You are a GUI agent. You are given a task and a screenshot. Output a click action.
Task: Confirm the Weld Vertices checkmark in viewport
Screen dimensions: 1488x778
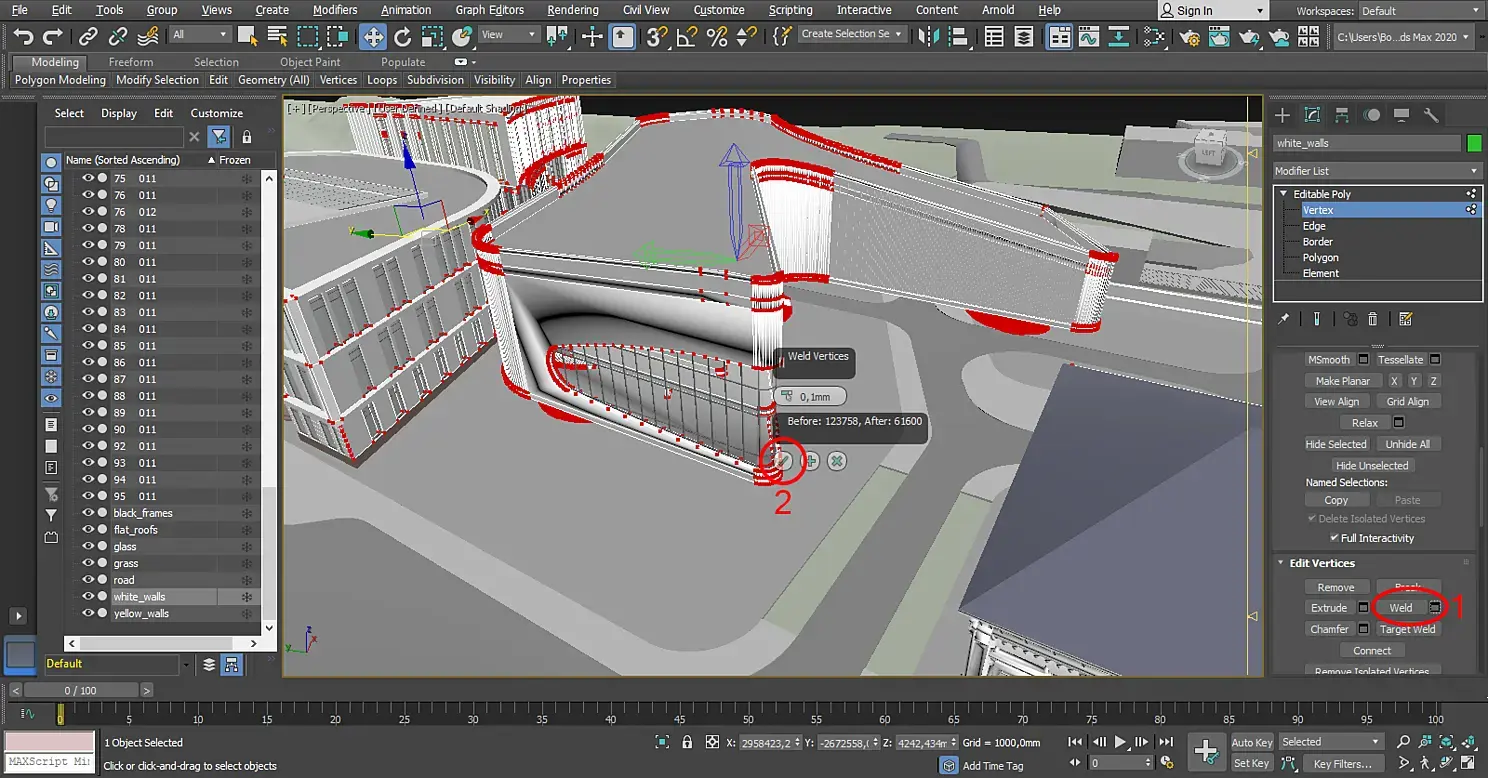[785, 461]
